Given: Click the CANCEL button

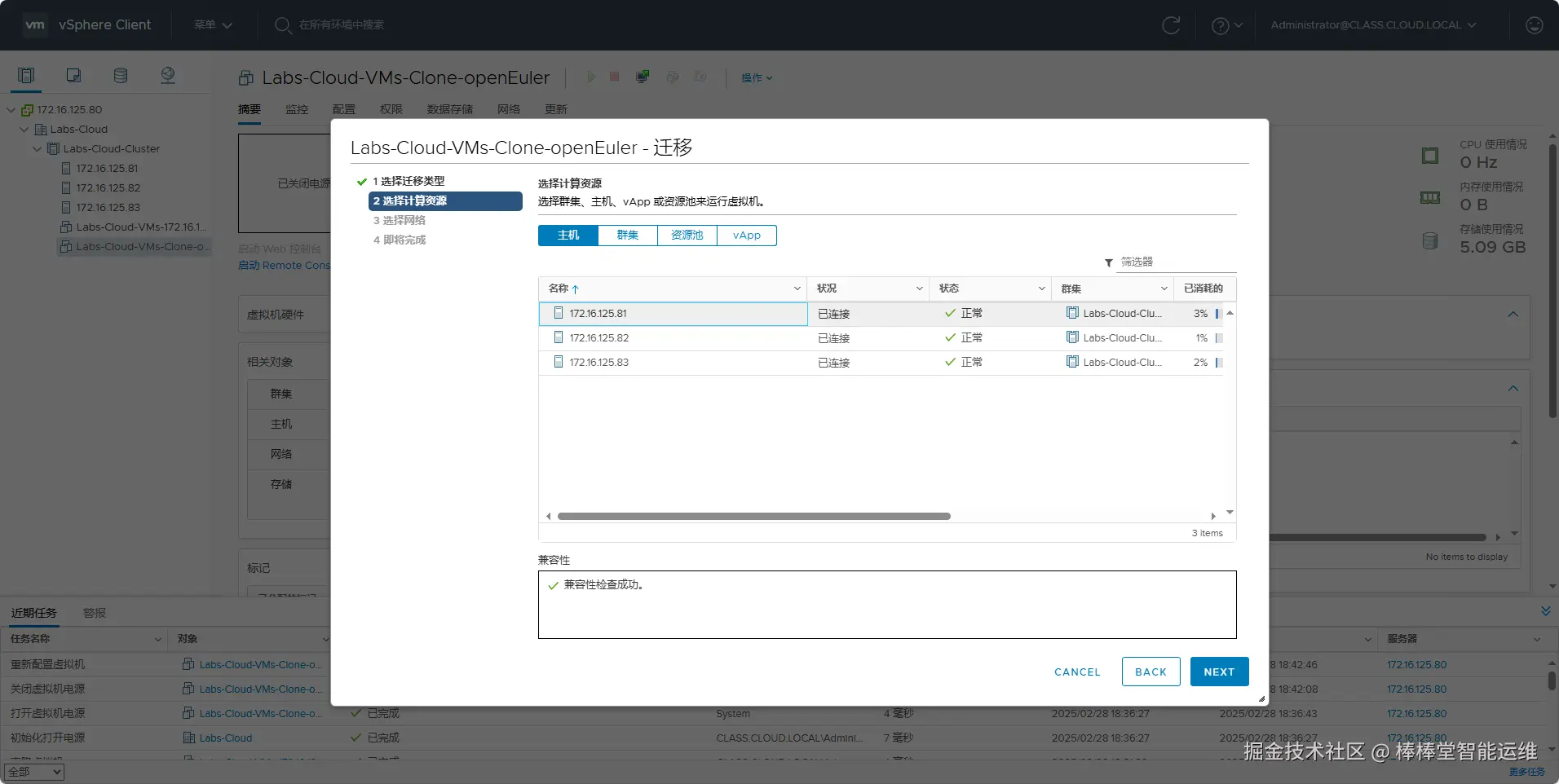Looking at the screenshot, I should pos(1077,672).
